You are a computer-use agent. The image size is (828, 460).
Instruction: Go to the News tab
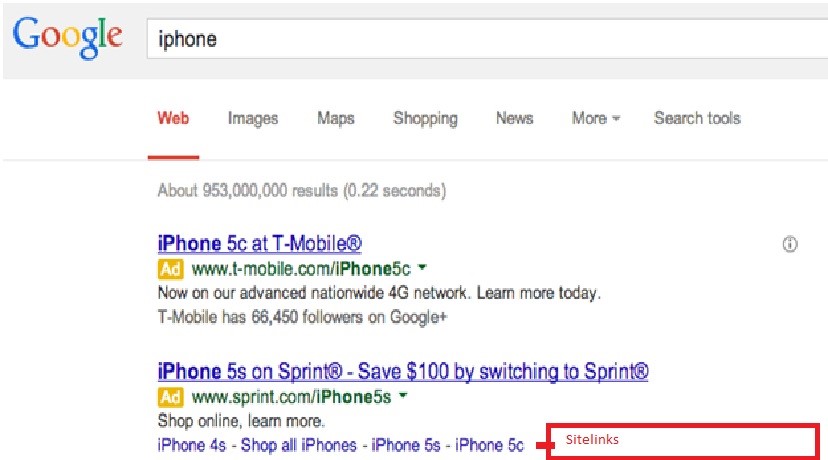pos(514,118)
